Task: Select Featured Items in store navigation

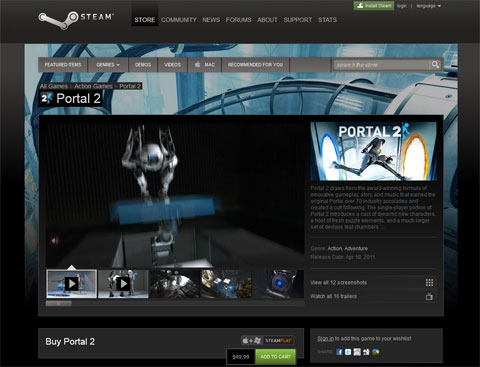Action: click(63, 65)
